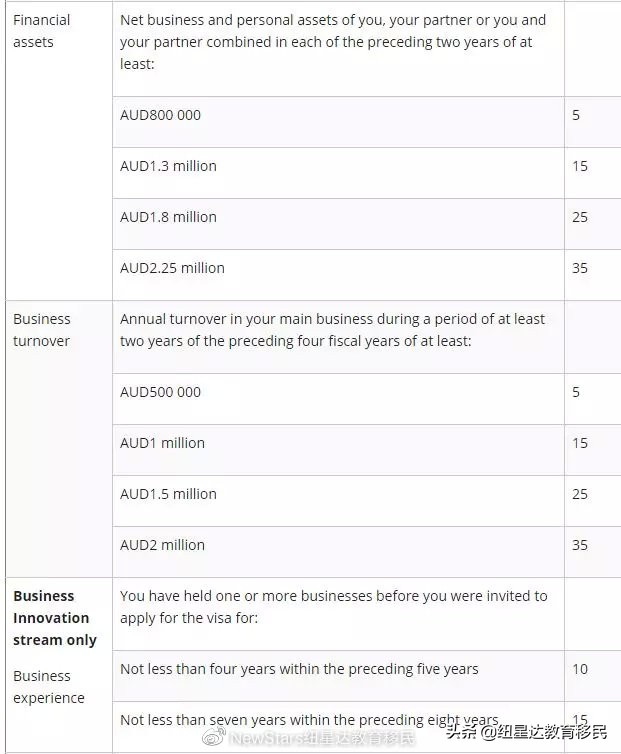Select the AUD800 000 cell
Screen dimensions: 621x754
pos(161,115)
